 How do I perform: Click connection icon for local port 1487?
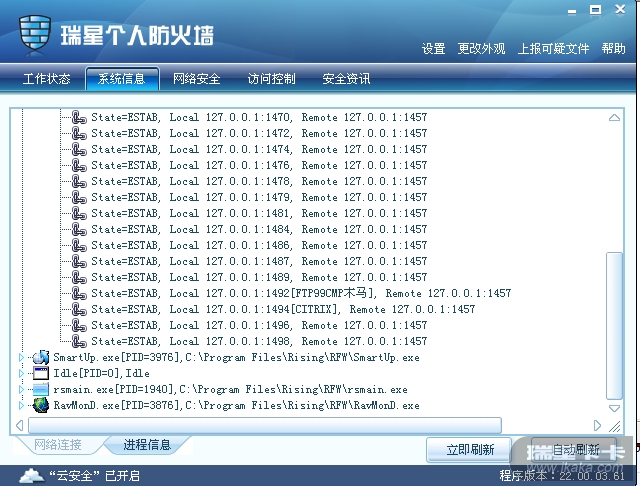[x=79, y=261]
